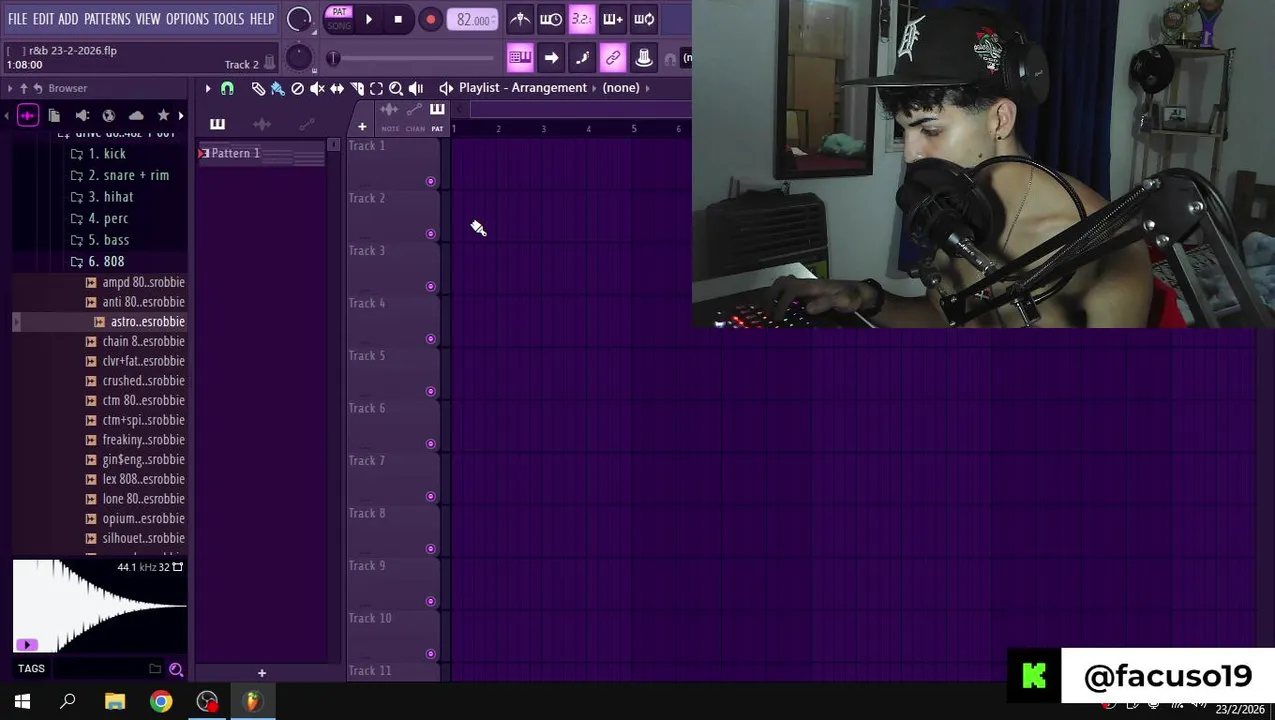Screen dimensions: 1275x720
Task: Switch to browser Files tab icon
Action: 54,115
